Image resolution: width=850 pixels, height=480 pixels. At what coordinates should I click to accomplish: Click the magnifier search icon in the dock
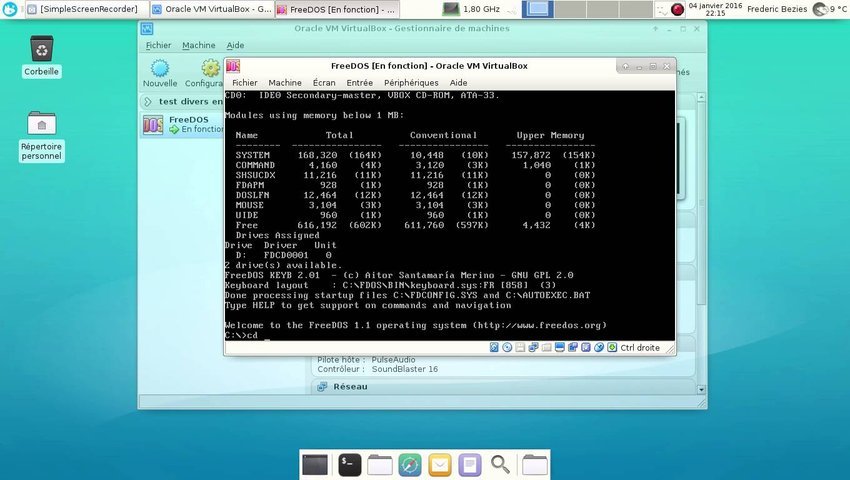pyautogui.click(x=500, y=465)
